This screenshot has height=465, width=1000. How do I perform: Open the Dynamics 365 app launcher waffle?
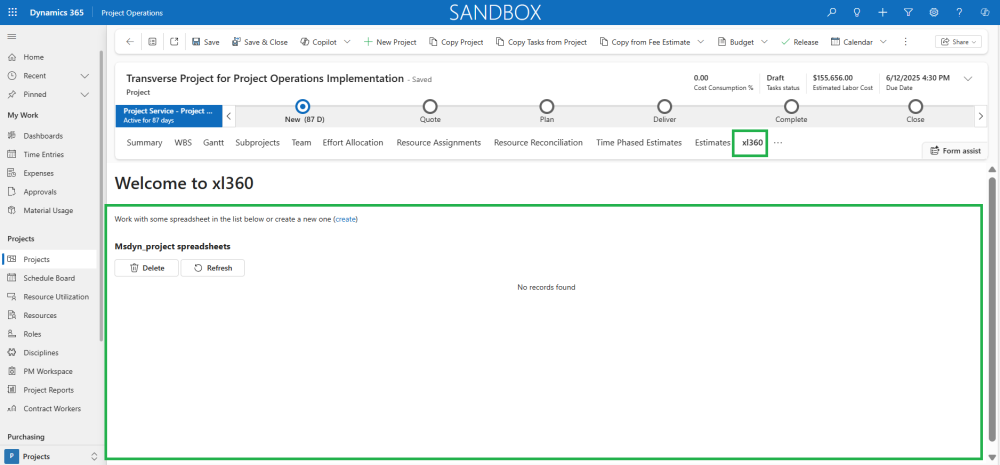point(13,12)
